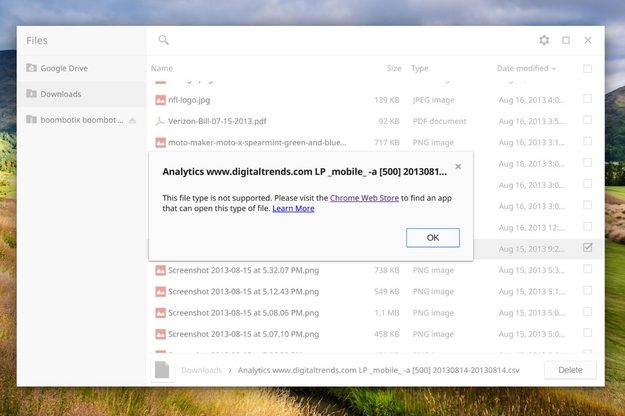Uncheck the selected Aug 15, 2013 9:2 row
Image resolution: width=625 pixels, height=416 pixels.
587,247
